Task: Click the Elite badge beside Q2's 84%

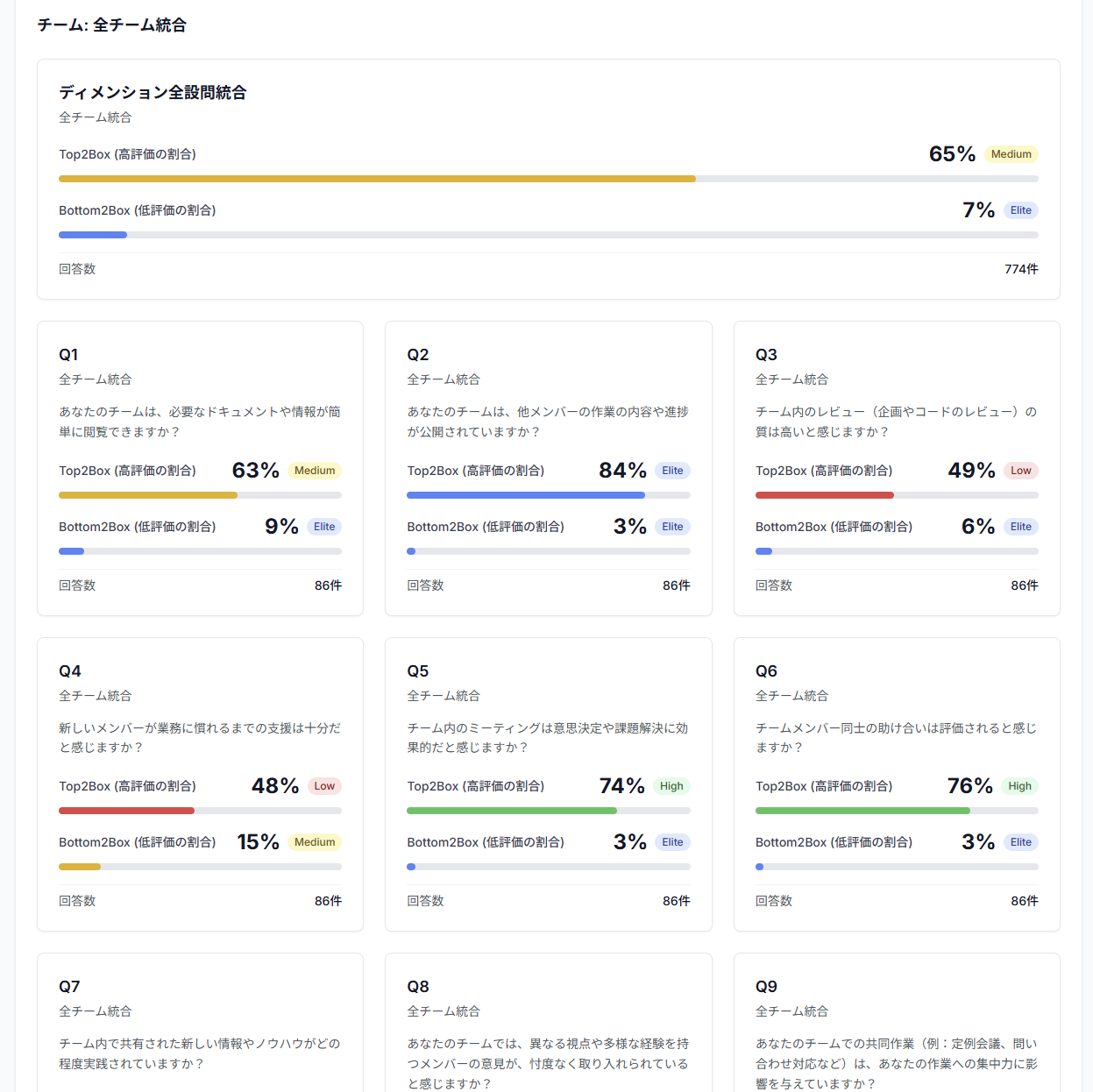Action: pos(672,471)
